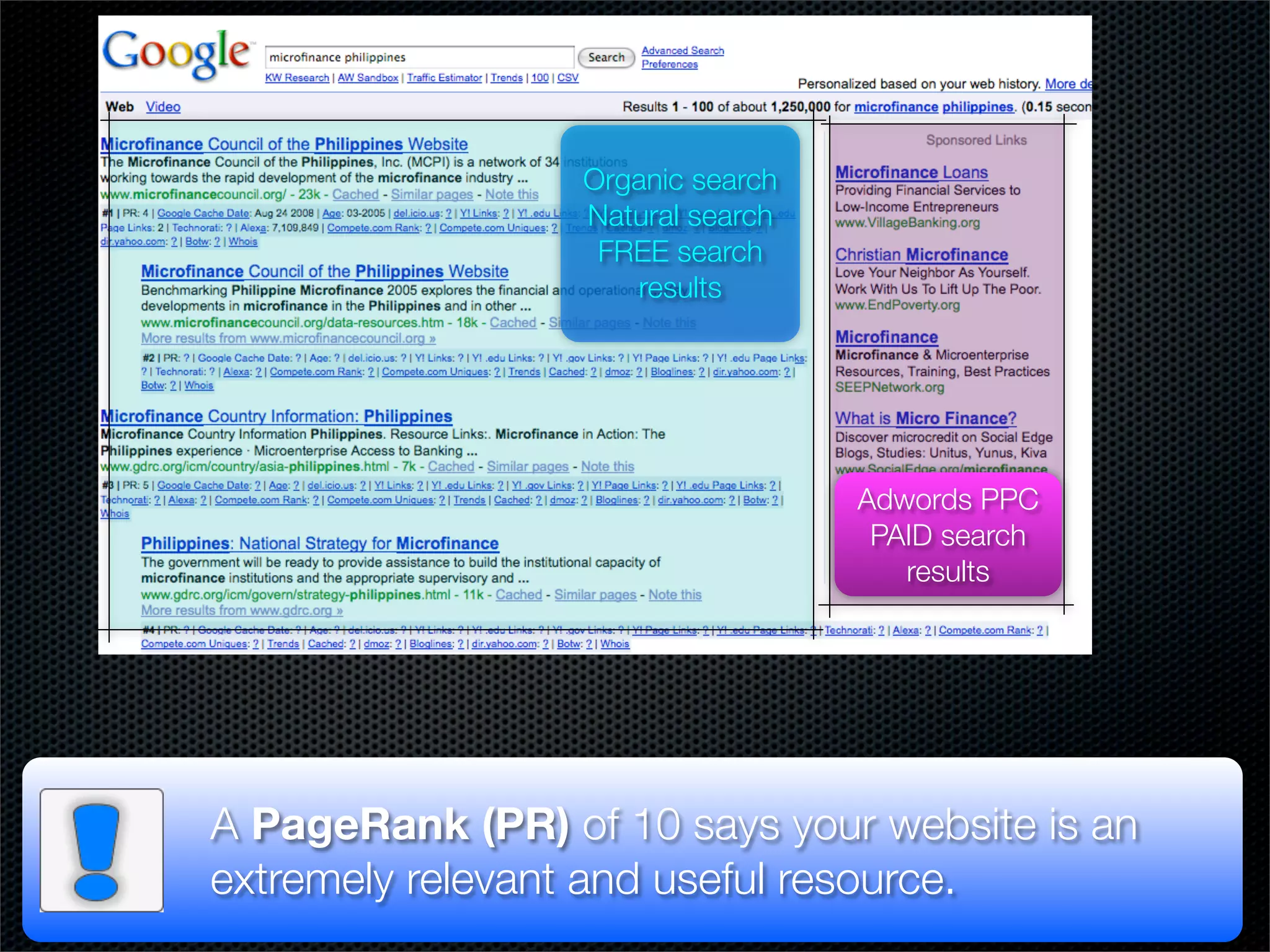
Task: Open Whois link in #2 result stats
Action: (x=198, y=386)
